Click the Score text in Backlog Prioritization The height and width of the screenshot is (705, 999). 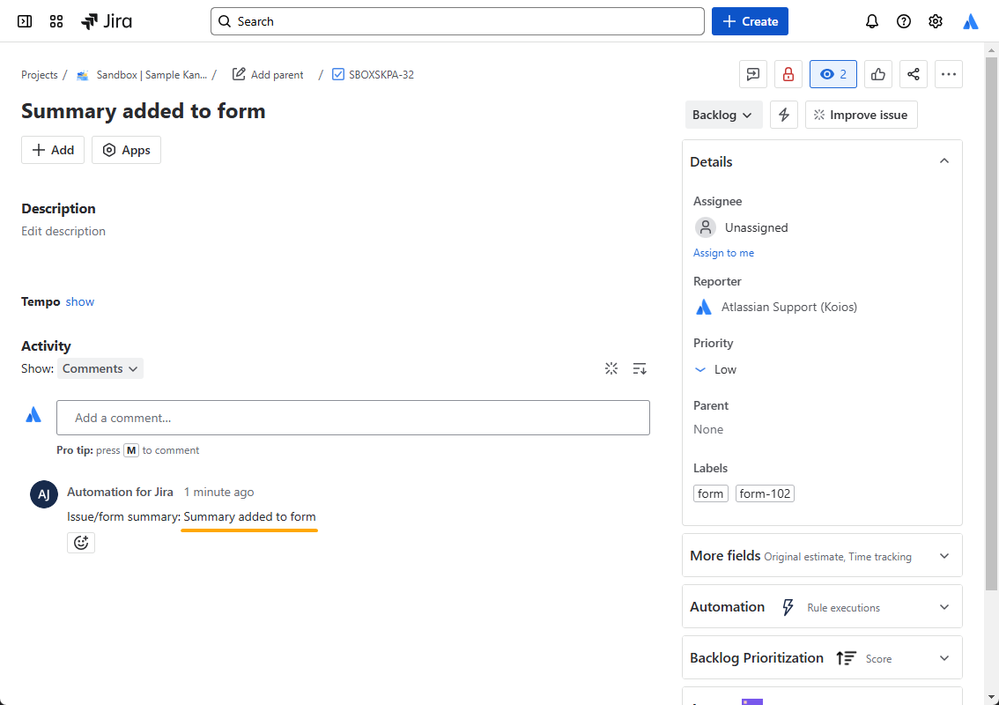click(879, 659)
